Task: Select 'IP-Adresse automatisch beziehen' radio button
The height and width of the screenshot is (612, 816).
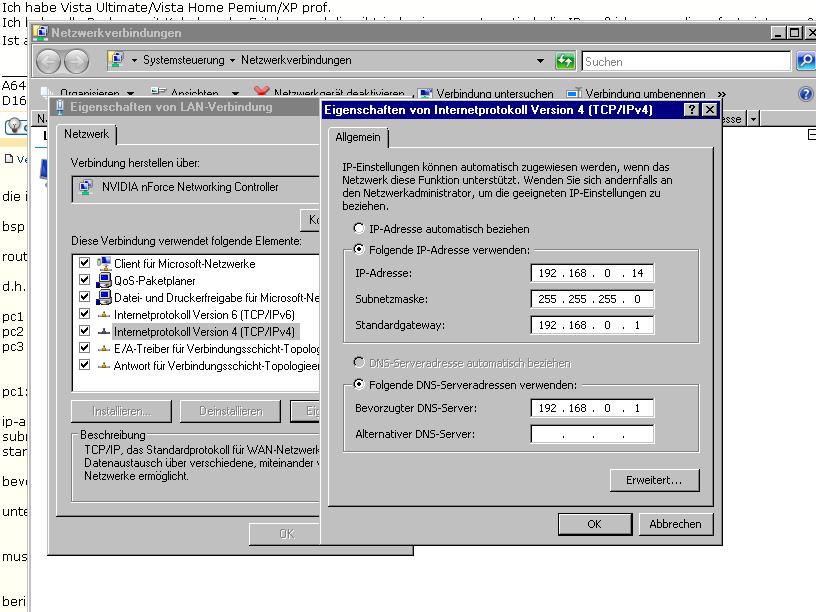Action: coord(360,229)
